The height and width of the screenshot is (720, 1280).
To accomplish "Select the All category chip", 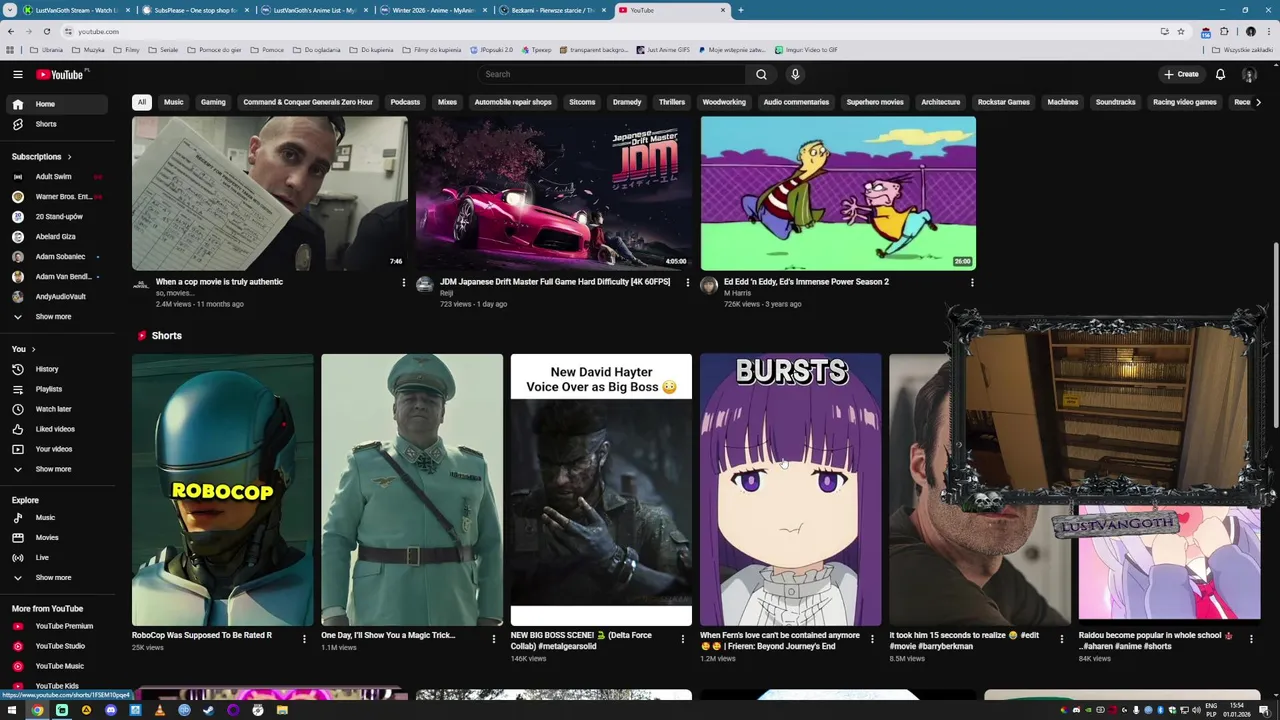I will click(142, 102).
